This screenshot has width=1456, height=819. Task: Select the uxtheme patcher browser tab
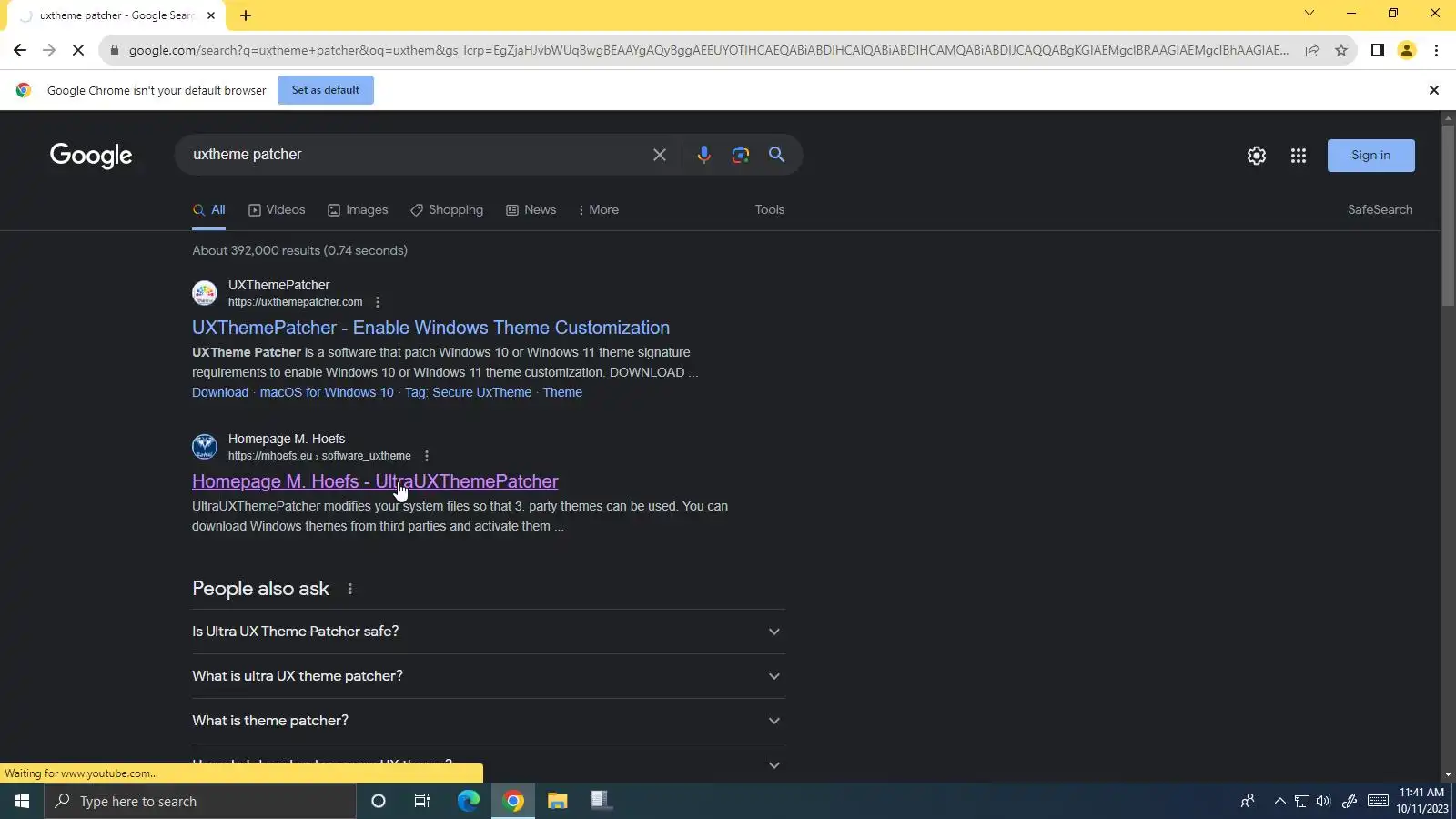[116, 15]
